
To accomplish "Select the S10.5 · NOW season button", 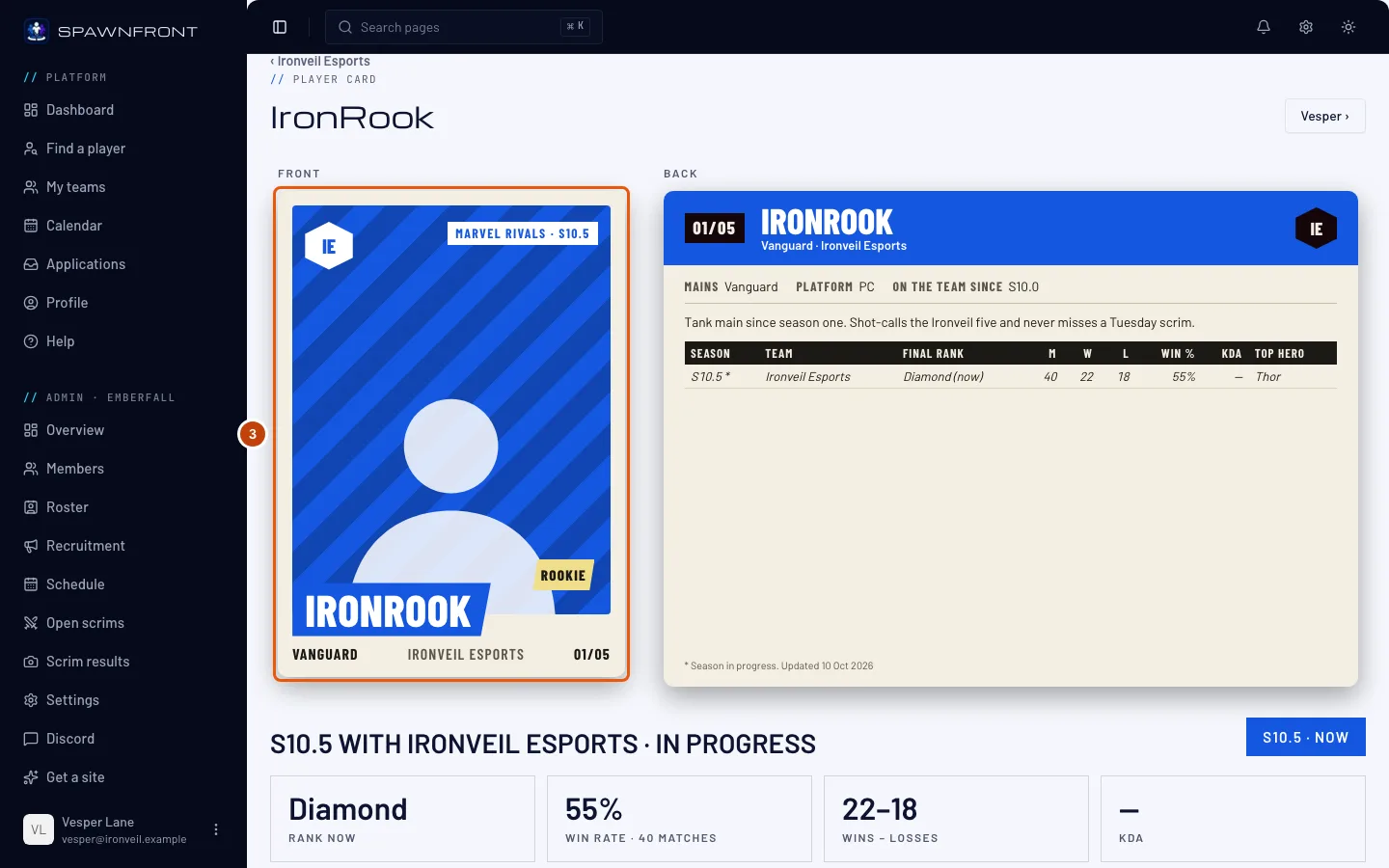I will click(x=1305, y=737).
